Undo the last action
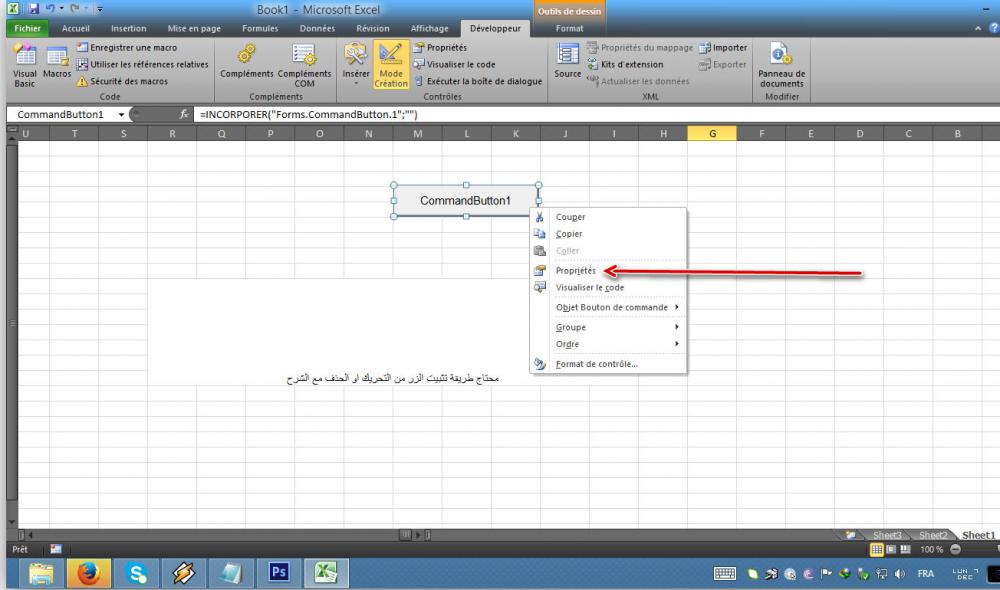The image size is (1000, 590). click(x=50, y=9)
